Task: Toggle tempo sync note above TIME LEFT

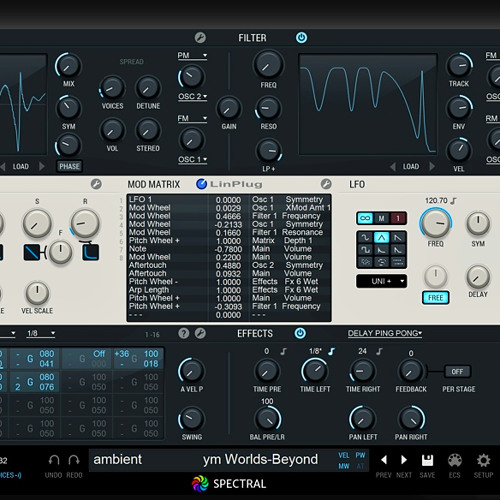Action: (x=331, y=351)
